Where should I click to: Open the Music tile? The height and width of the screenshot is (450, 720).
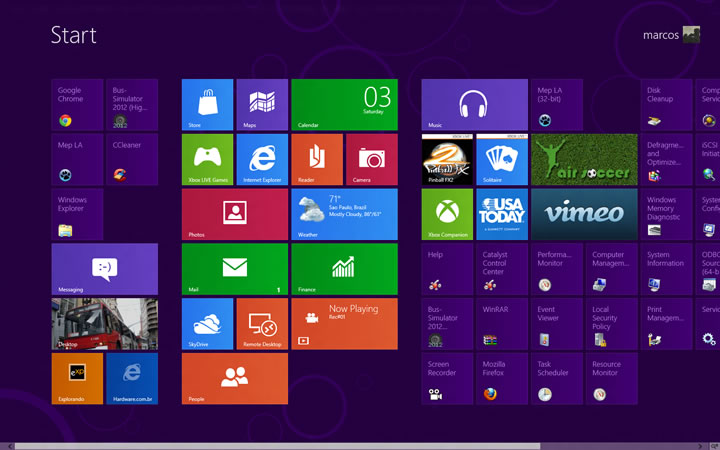(475, 105)
